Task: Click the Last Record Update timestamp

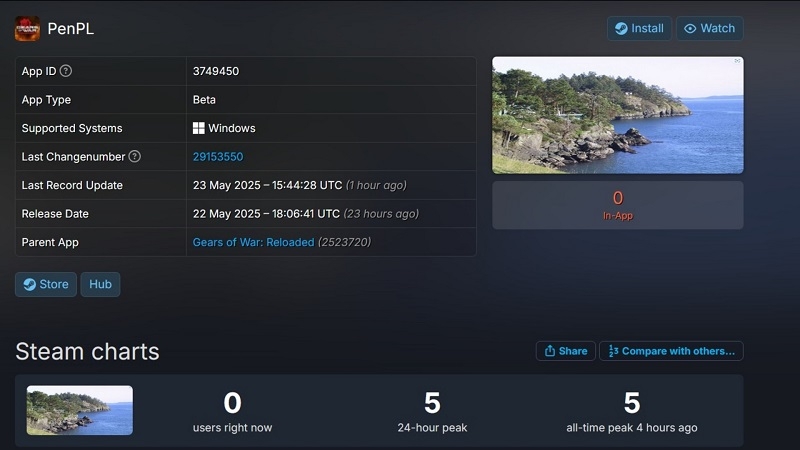Action: tap(299, 185)
